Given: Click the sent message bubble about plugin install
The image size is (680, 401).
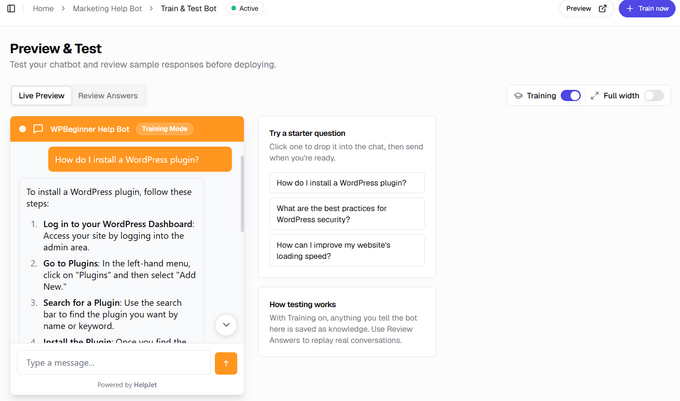Looking at the screenshot, I should coord(140,160).
